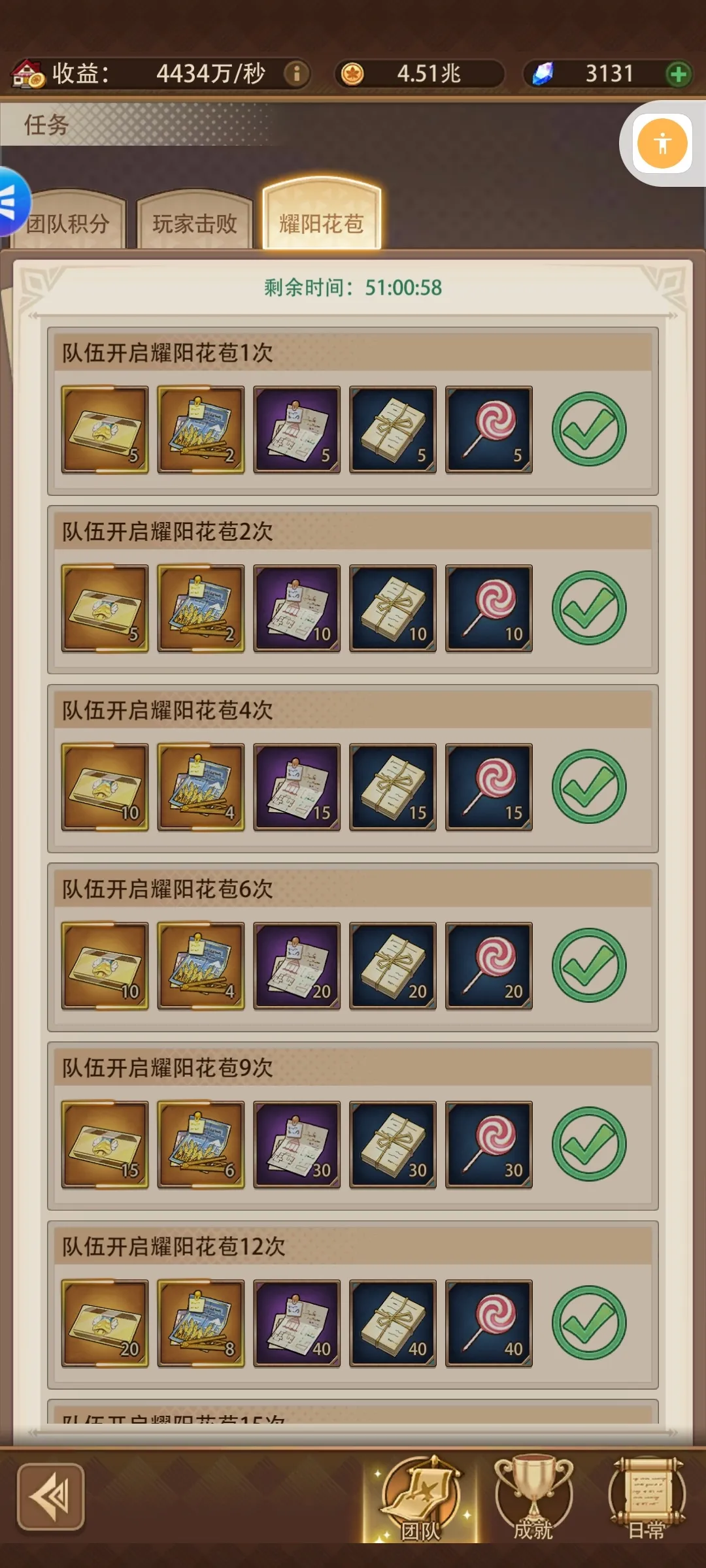Tap the income info icon
Viewport: 706px width, 1568px height.
(296, 73)
